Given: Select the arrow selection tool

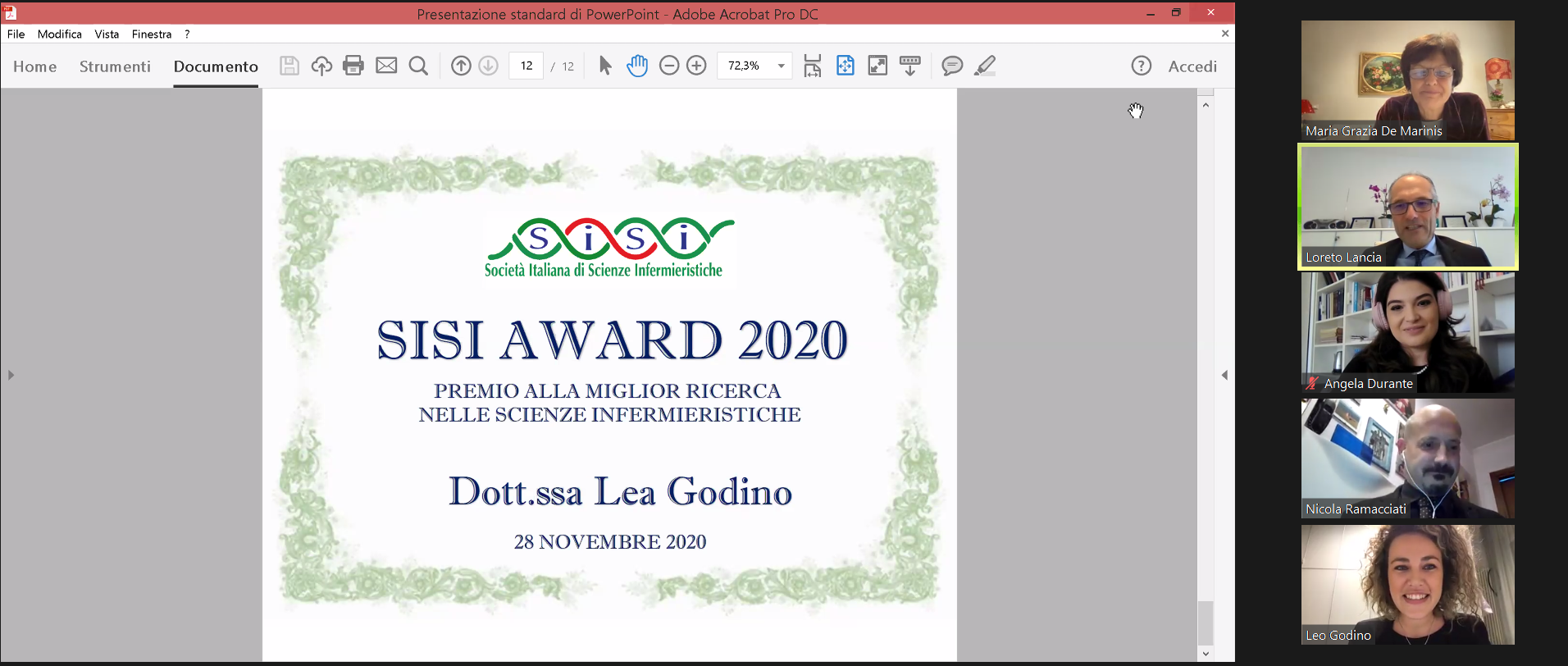Looking at the screenshot, I should [x=605, y=66].
